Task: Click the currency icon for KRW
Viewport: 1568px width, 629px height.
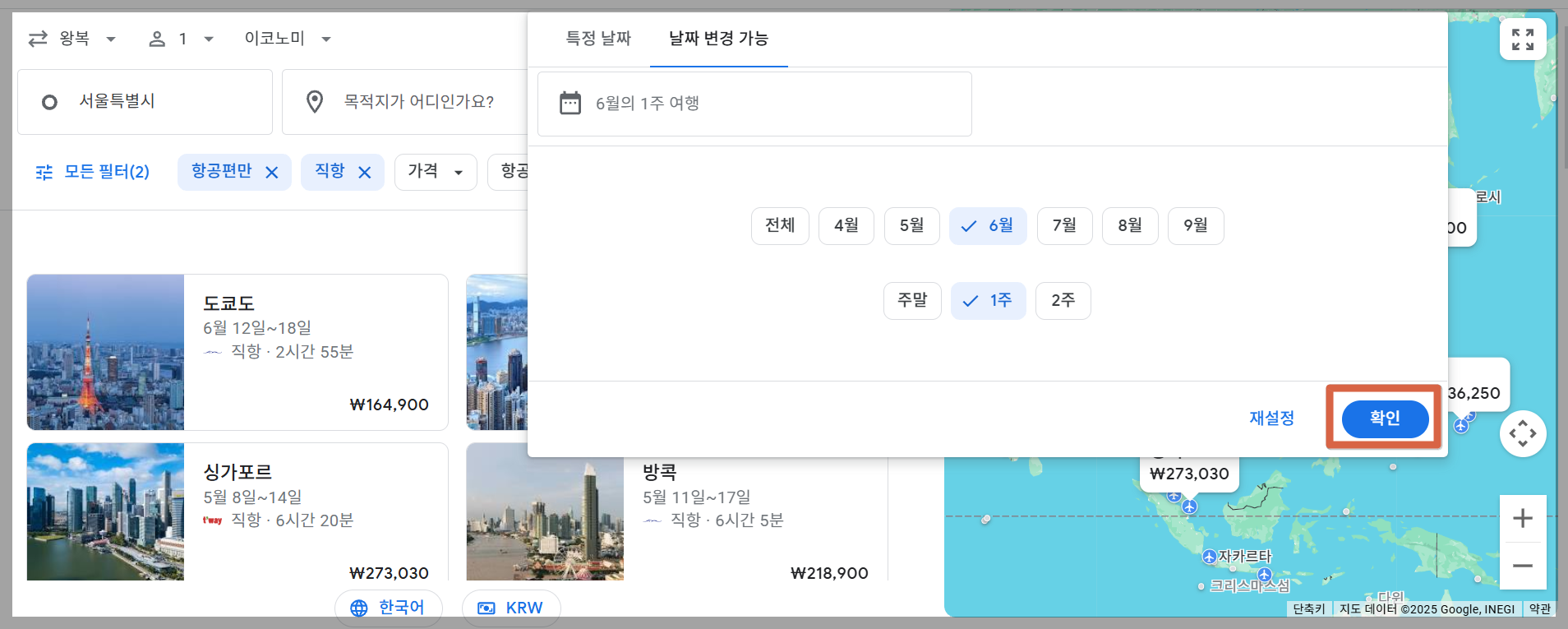Action: (487, 608)
